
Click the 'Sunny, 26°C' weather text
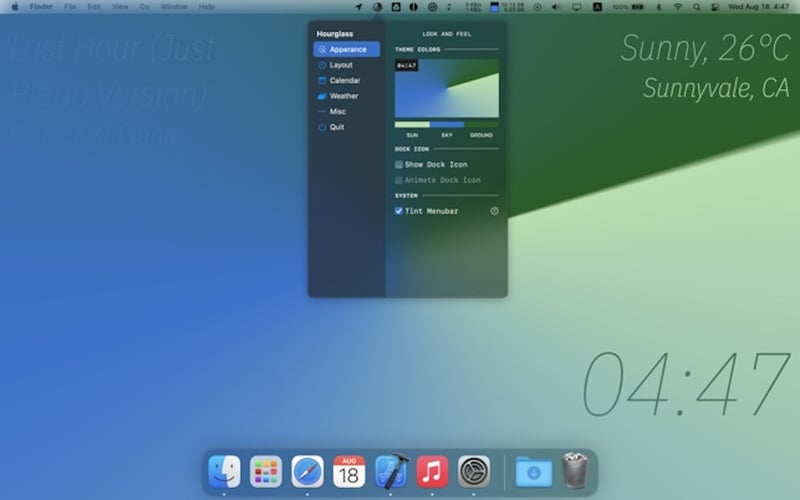point(705,48)
